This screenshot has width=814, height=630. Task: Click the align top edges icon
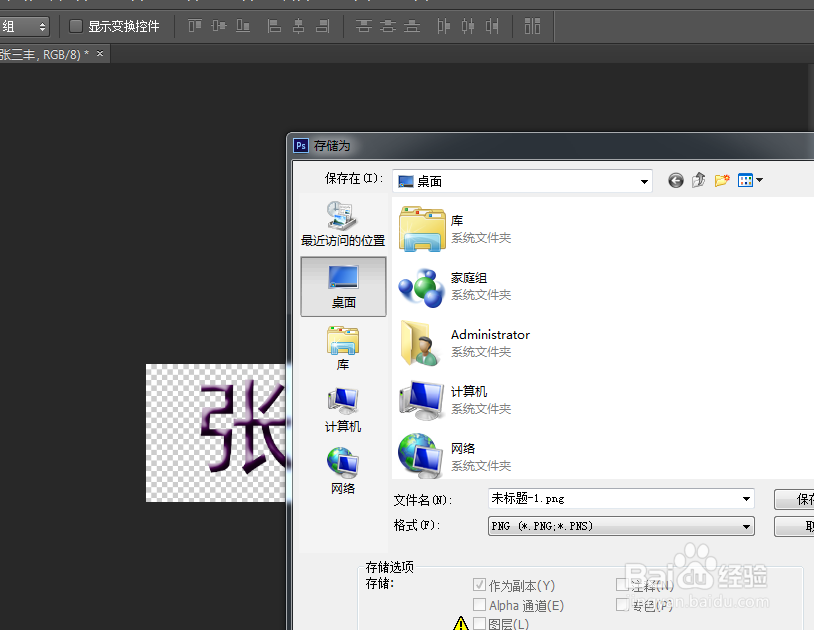195,26
